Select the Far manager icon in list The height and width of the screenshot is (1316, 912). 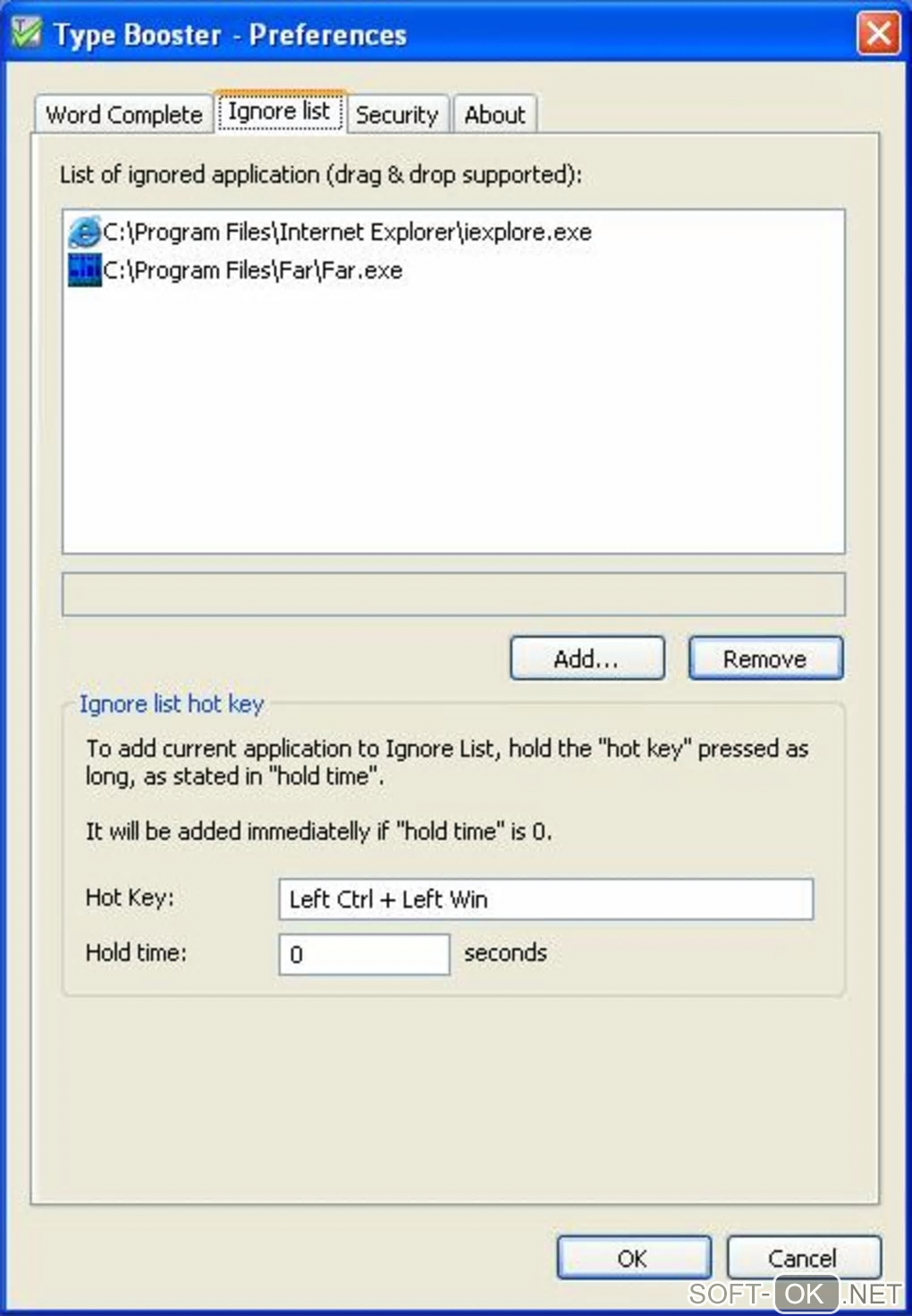(85, 270)
